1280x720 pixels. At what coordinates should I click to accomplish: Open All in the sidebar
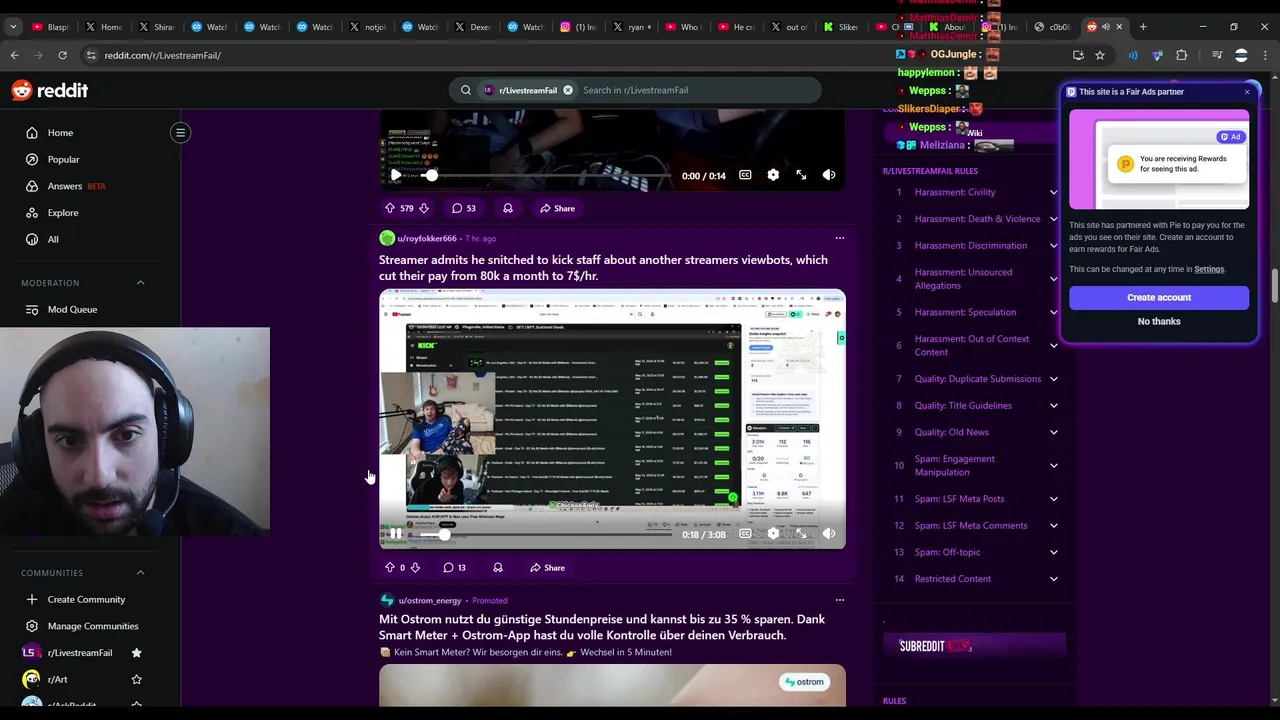pos(53,239)
